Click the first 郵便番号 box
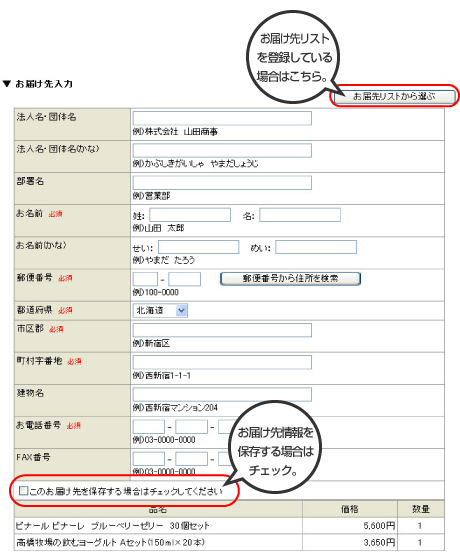This screenshot has width=460, height=555. [145, 279]
